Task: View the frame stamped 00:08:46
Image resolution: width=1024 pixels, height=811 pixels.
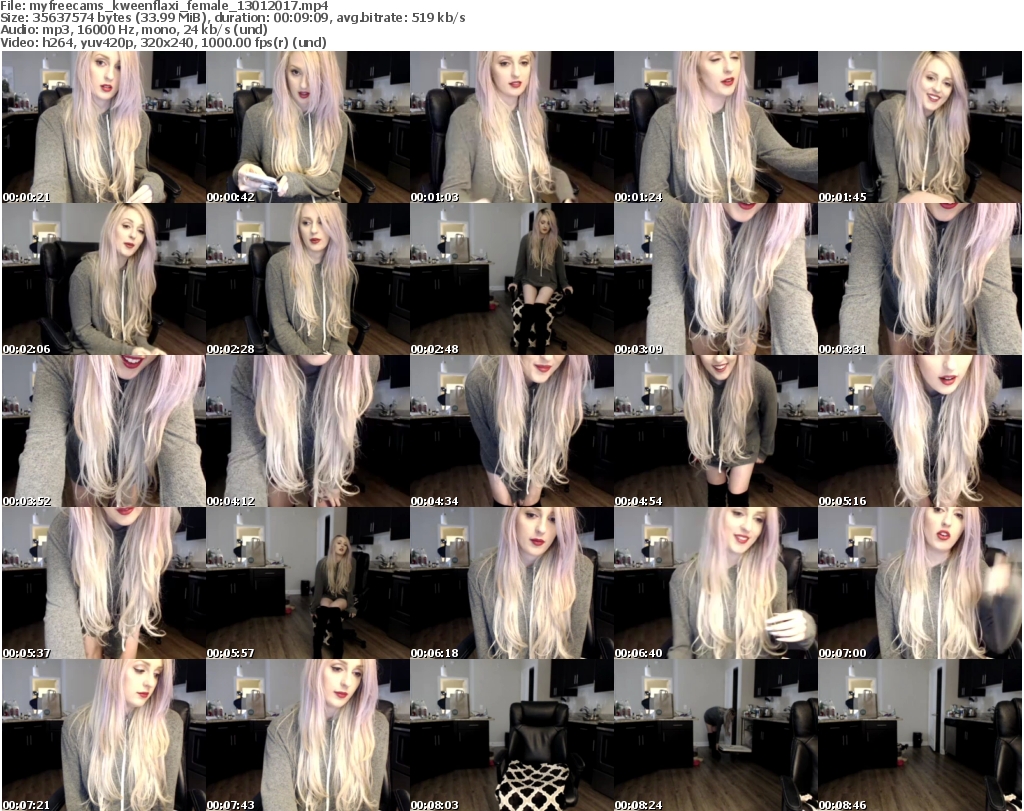Action: click(920, 735)
